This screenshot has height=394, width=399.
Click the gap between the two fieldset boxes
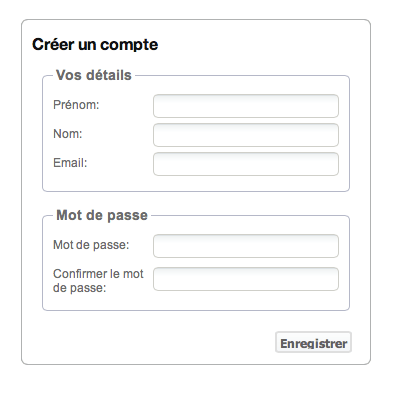[196, 200]
